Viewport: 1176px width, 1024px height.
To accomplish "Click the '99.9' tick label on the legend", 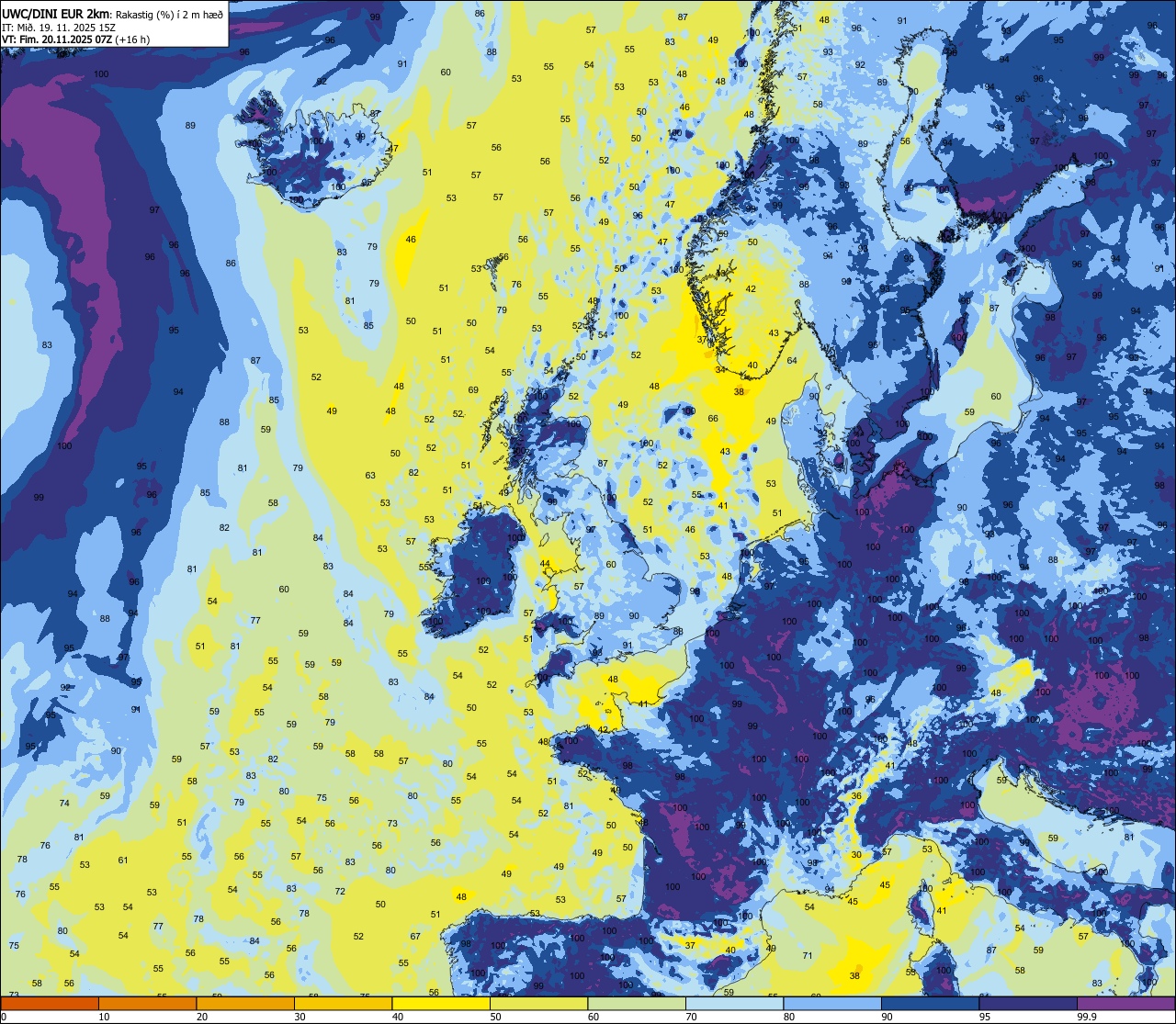I will 1087,1017.
